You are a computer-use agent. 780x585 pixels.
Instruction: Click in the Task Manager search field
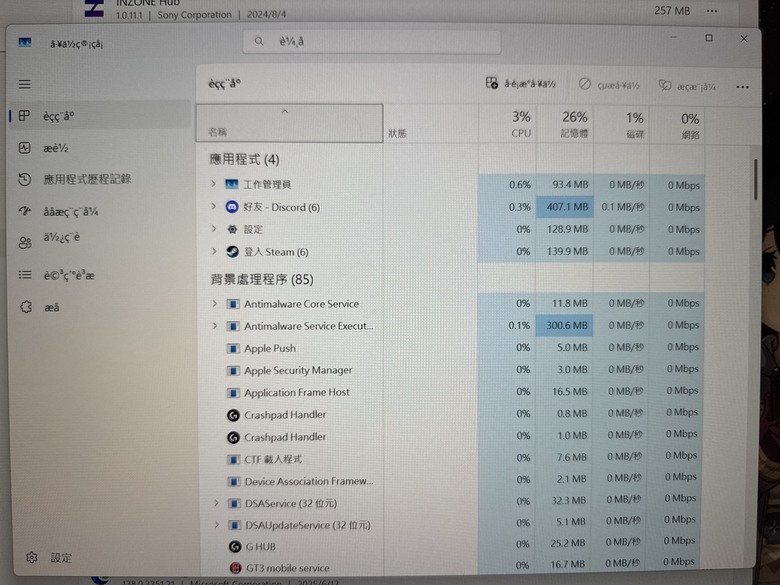point(372,42)
